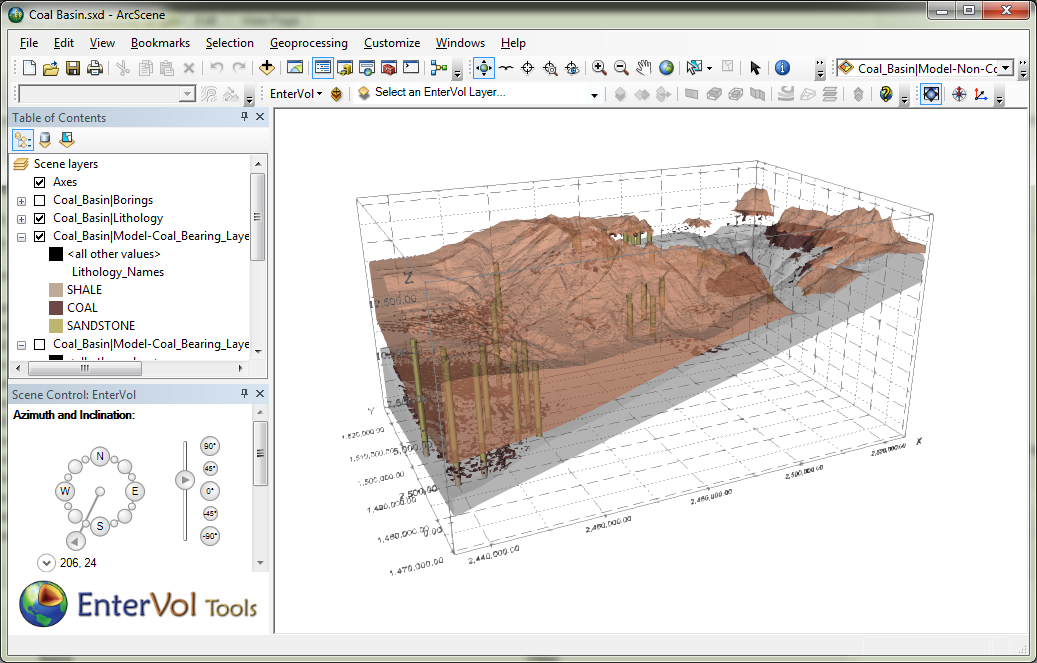Click the compass rose icon on EnterVol toolbar
The height and width of the screenshot is (663, 1037).
tap(959, 95)
